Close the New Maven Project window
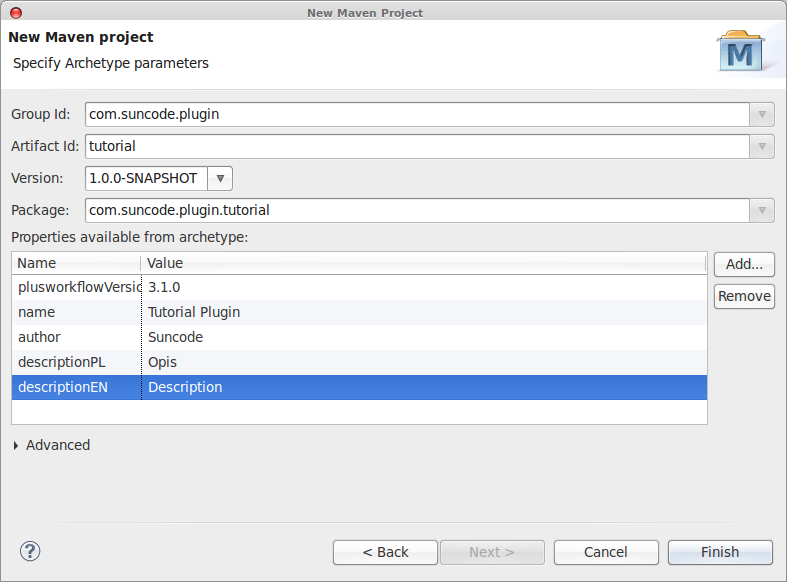The height and width of the screenshot is (582, 787). coord(16,13)
